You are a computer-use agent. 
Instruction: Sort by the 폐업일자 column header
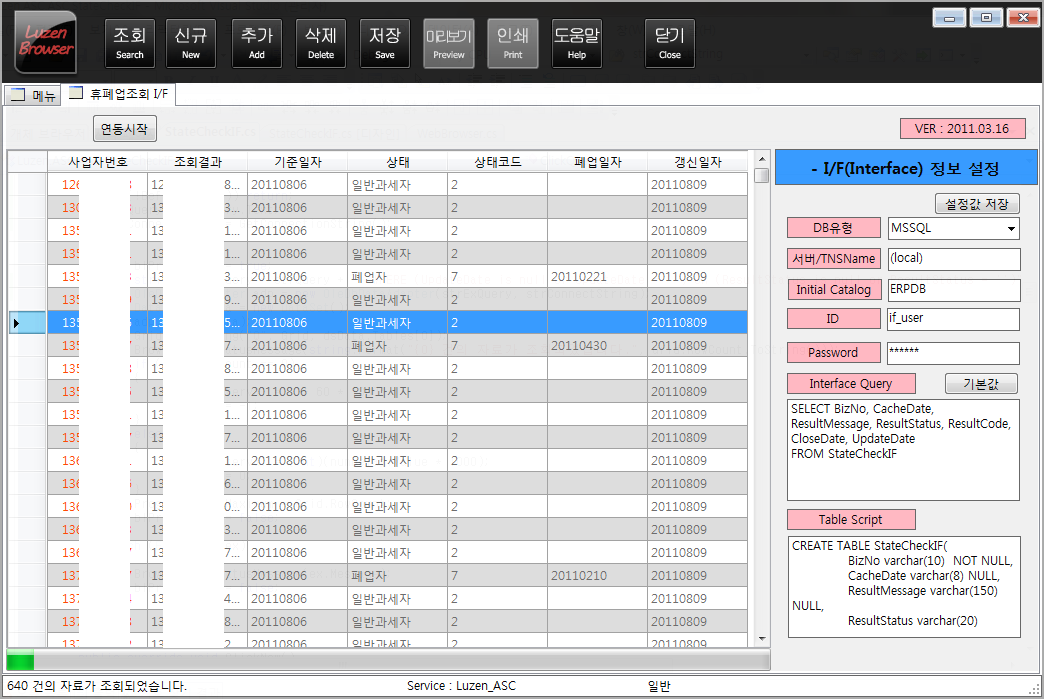click(597, 162)
